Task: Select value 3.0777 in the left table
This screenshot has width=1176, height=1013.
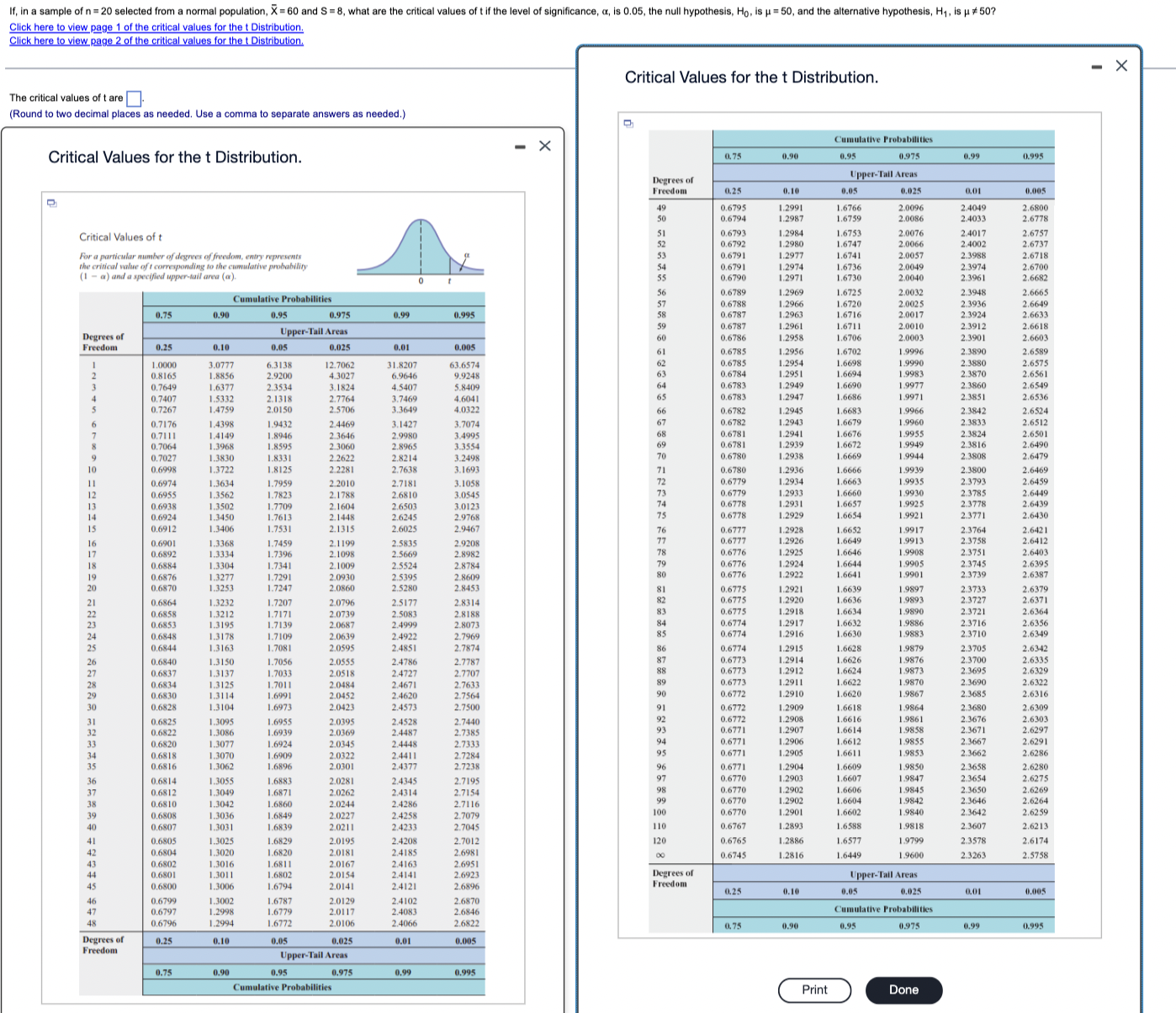Action: pyautogui.click(x=221, y=365)
